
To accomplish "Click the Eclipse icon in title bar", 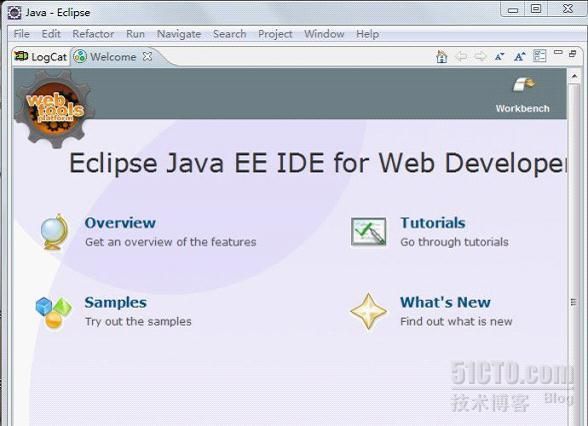I will [14, 13].
